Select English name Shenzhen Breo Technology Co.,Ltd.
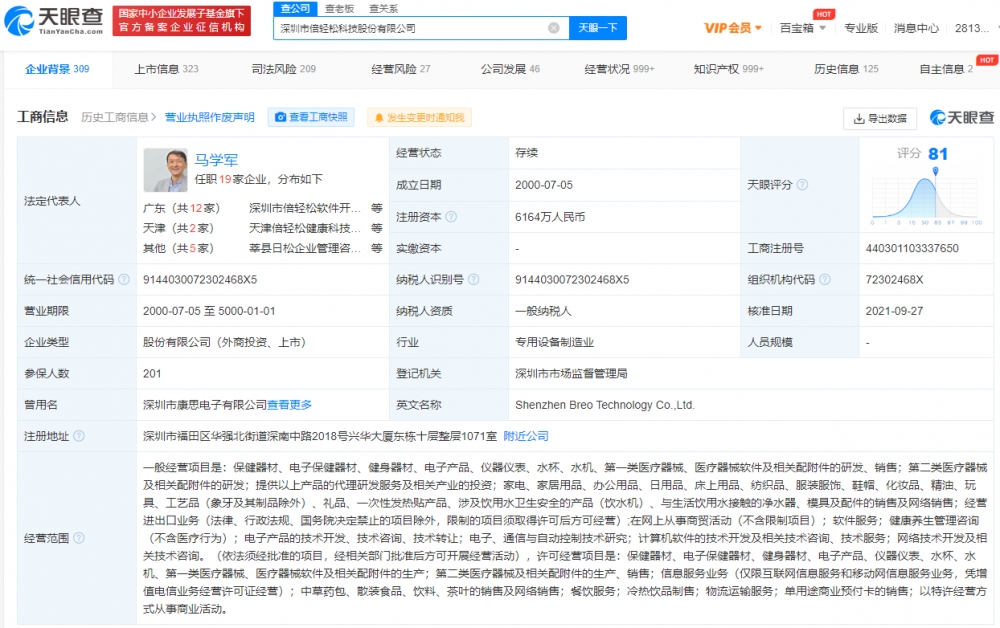The width and height of the screenshot is (1000, 628). tap(605, 405)
